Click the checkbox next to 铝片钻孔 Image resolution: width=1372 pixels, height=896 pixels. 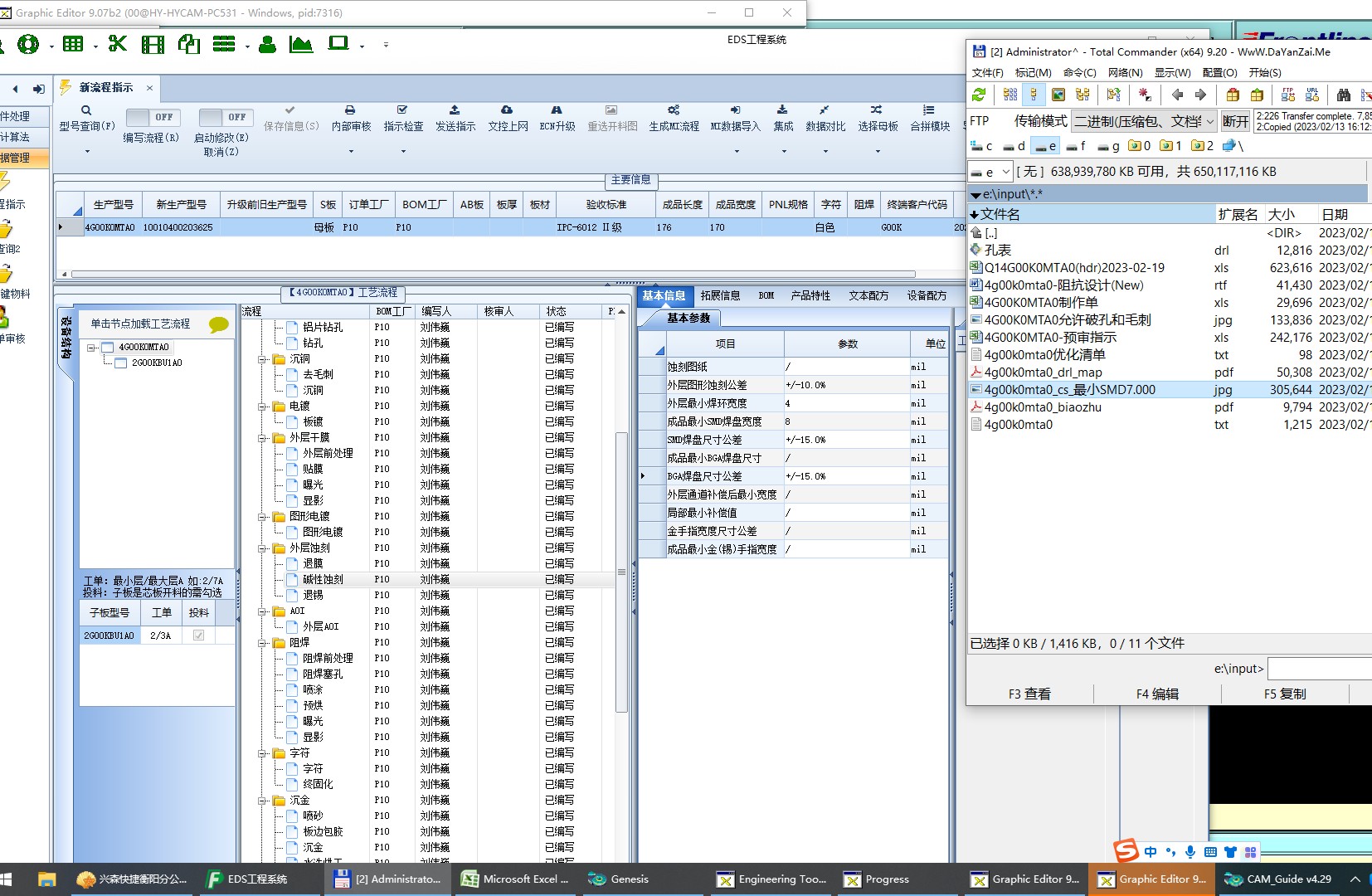coord(292,327)
